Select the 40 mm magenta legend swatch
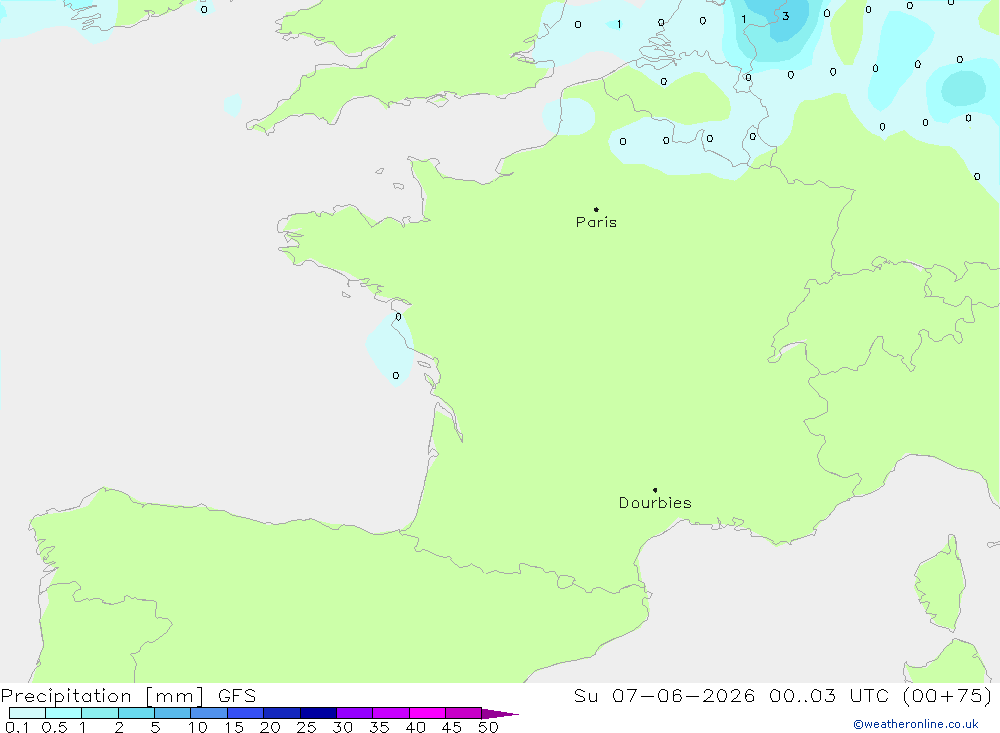Viewport: 1000px width, 733px height. [427, 713]
